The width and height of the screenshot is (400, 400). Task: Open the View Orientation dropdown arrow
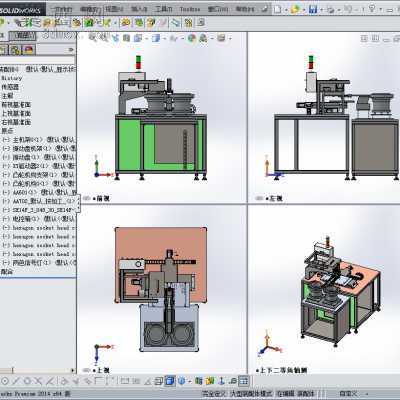point(146,39)
